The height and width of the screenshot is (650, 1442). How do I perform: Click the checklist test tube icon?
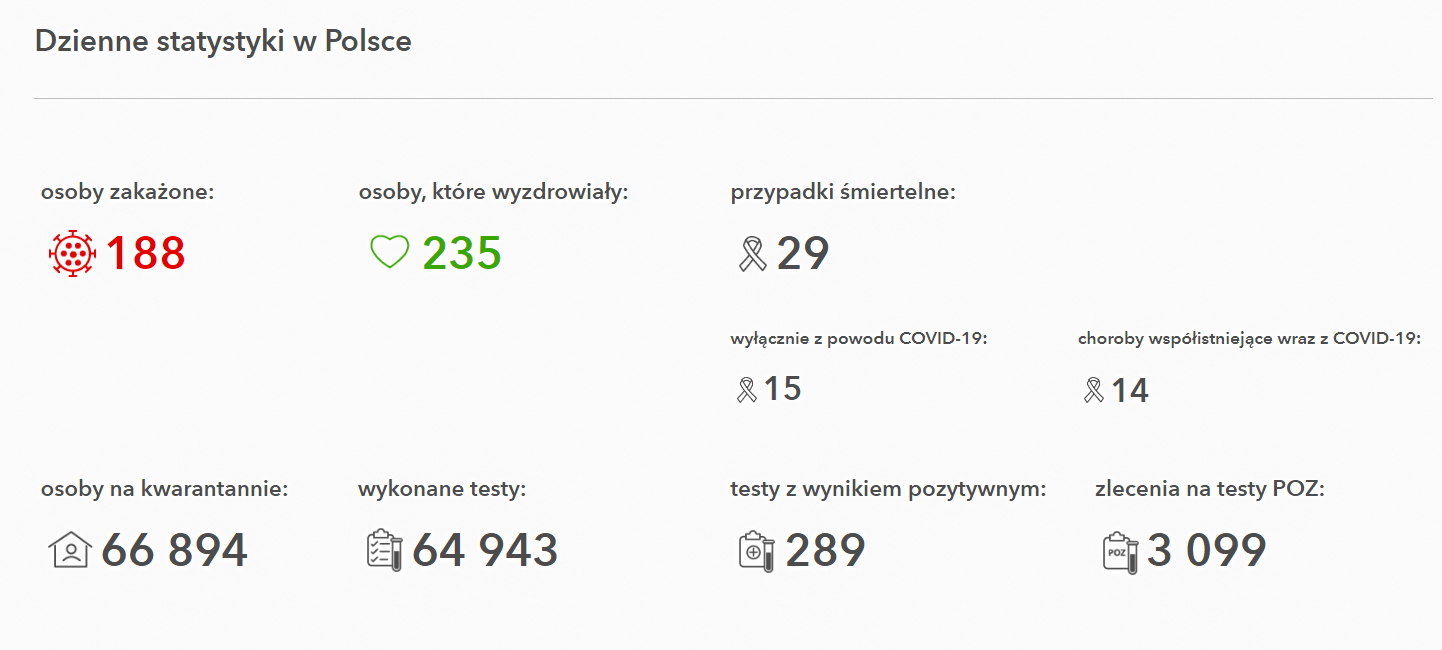385,550
